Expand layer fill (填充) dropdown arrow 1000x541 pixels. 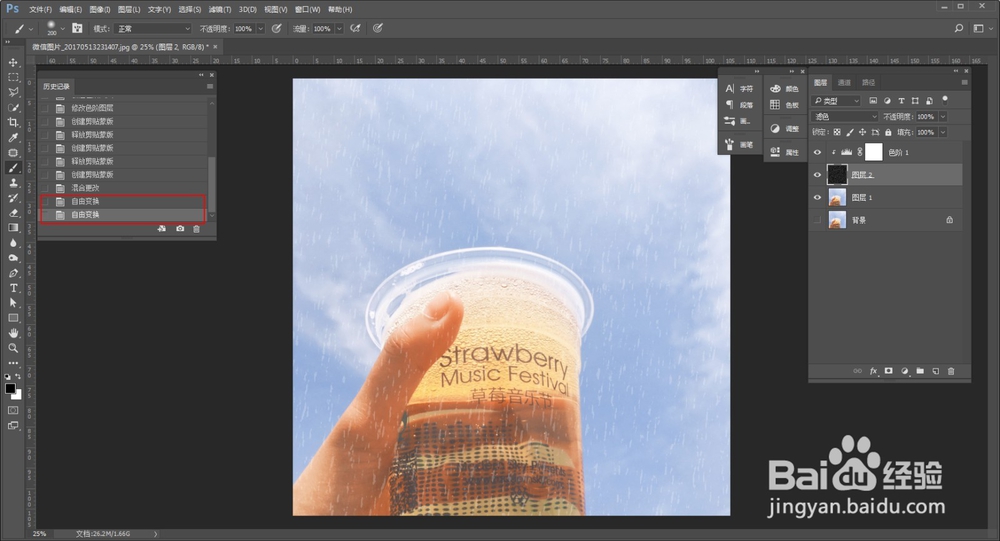[943, 132]
